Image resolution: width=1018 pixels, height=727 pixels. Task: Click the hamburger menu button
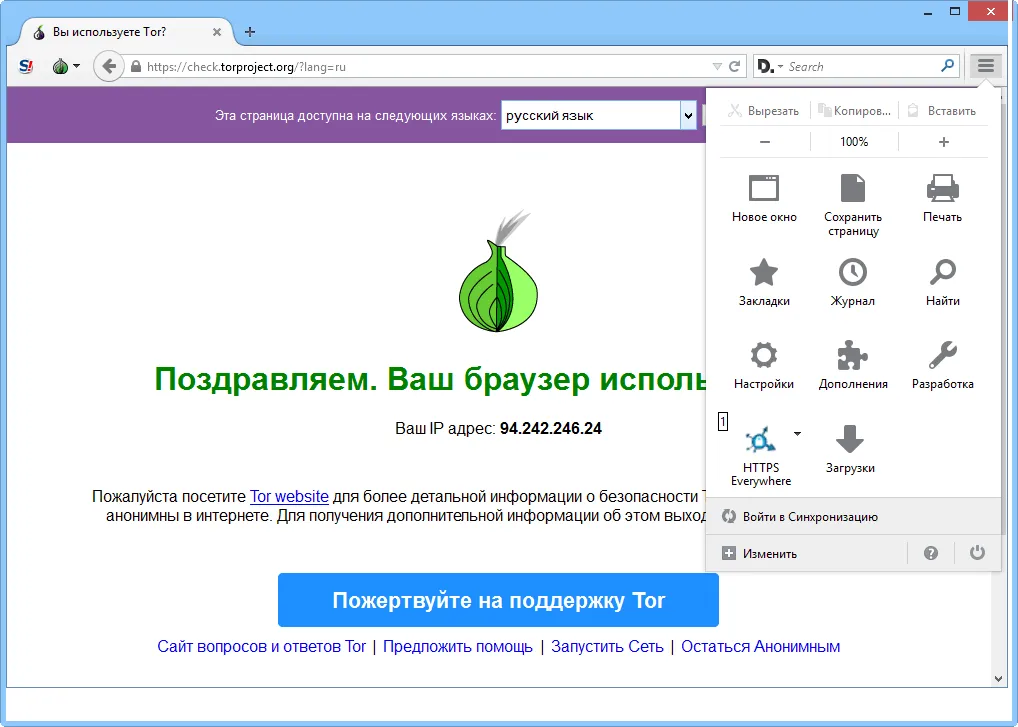[985, 66]
